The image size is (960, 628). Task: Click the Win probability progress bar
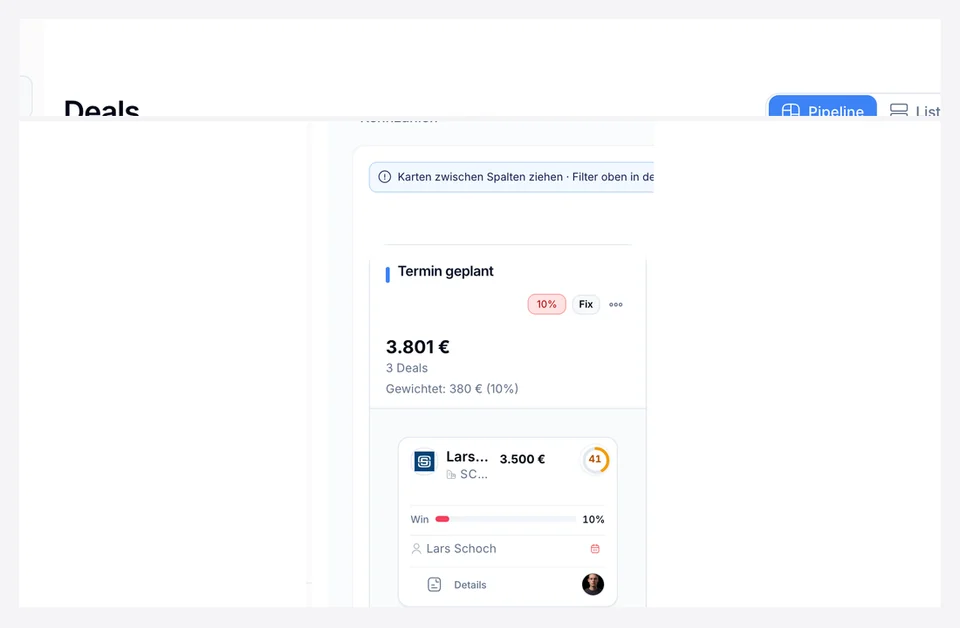point(505,519)
